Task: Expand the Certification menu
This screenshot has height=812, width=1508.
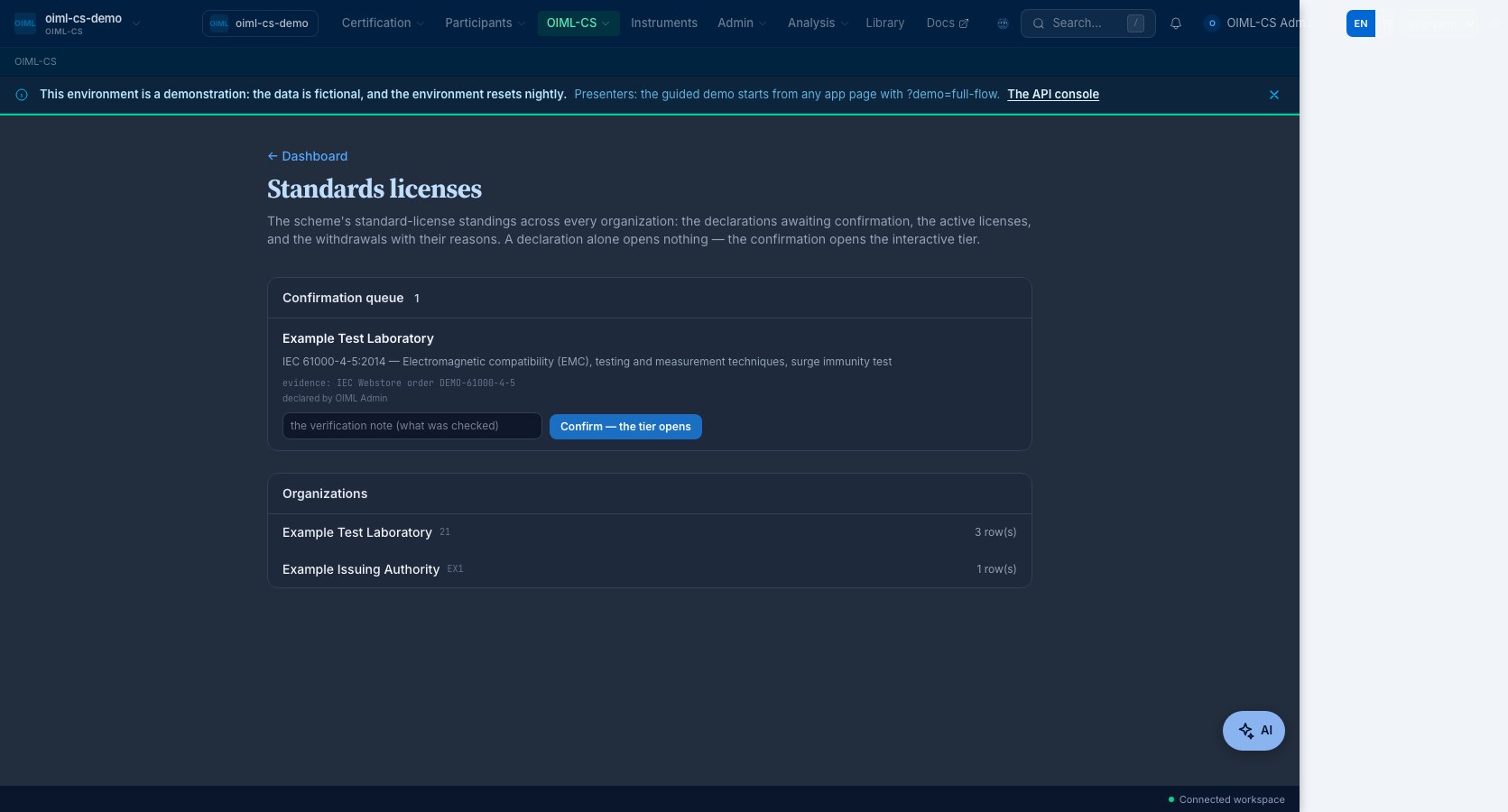Action: tap(383, 23)
